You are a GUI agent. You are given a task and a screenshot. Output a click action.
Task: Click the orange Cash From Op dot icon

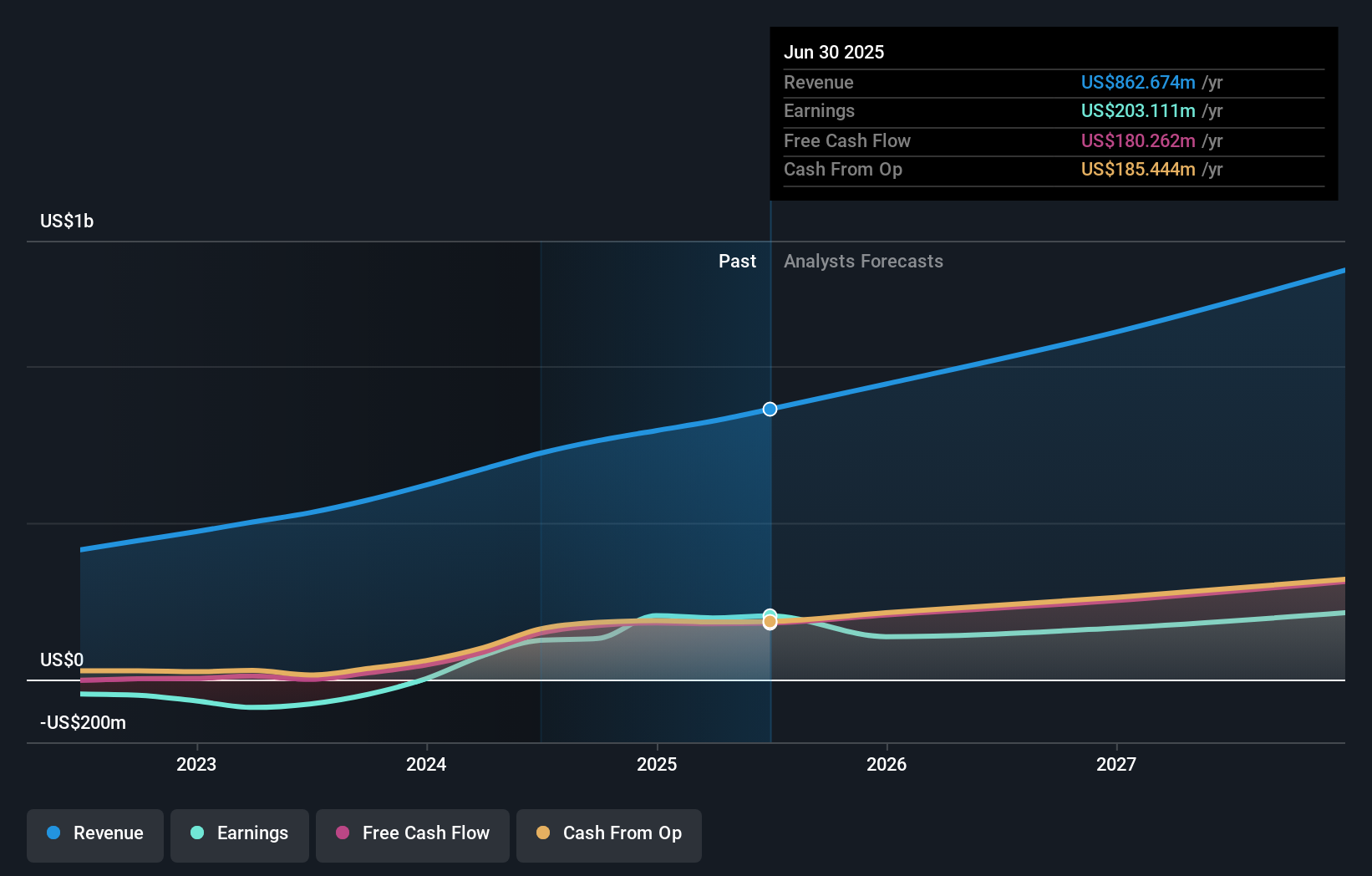[x=546, y=833]
